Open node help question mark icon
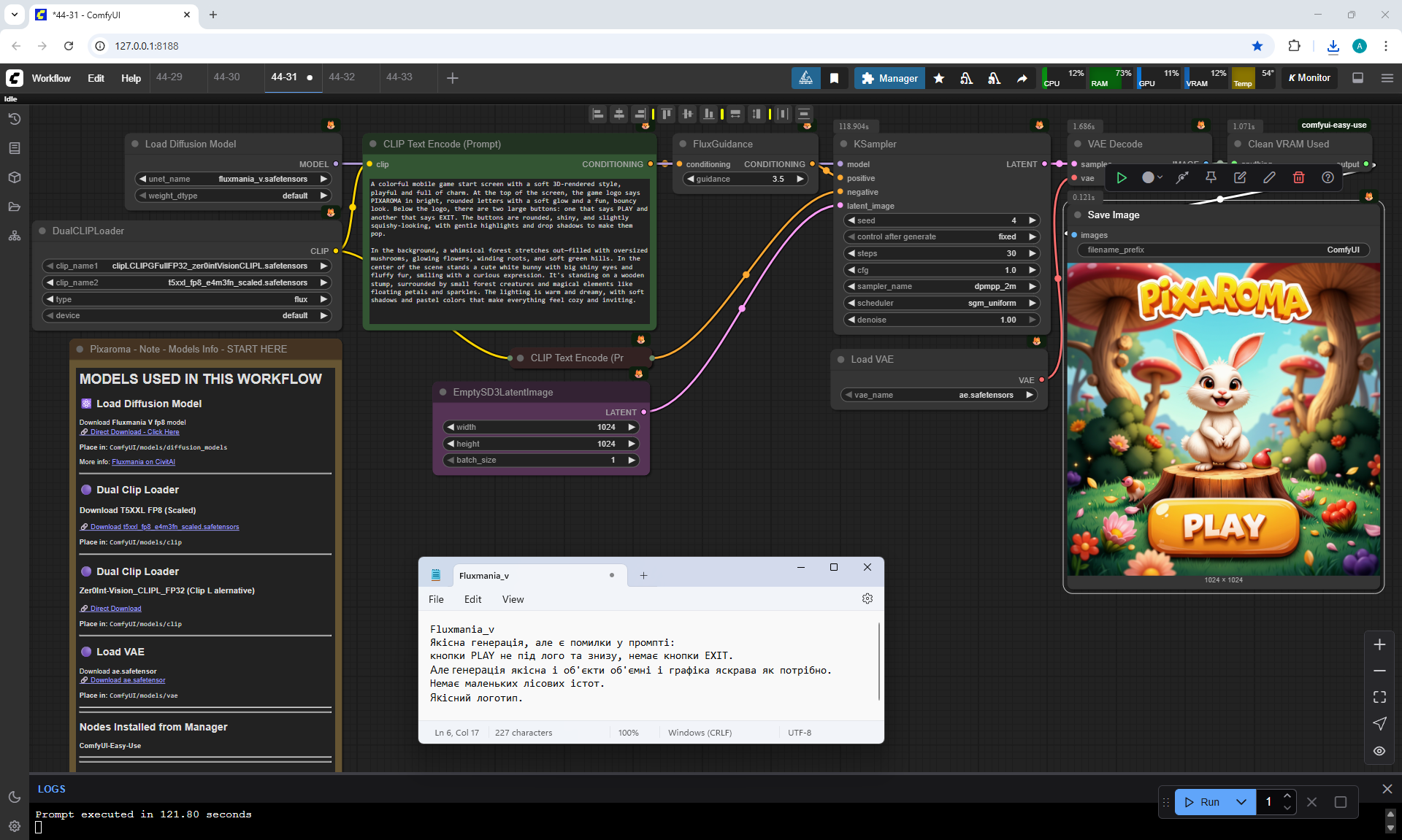 [x=1328, y=177]
